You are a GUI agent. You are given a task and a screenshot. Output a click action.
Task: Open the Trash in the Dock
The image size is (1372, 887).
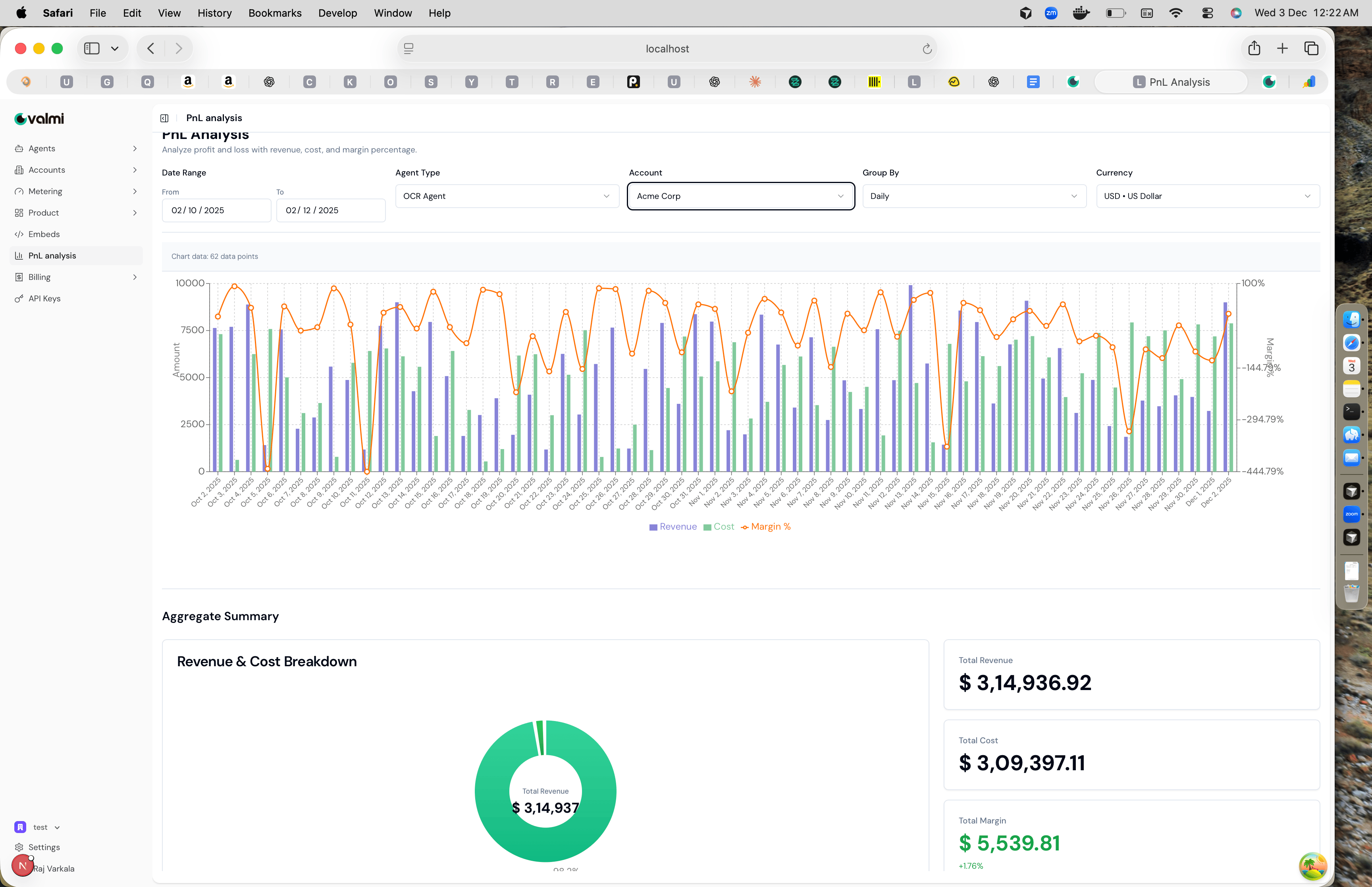1351,593
